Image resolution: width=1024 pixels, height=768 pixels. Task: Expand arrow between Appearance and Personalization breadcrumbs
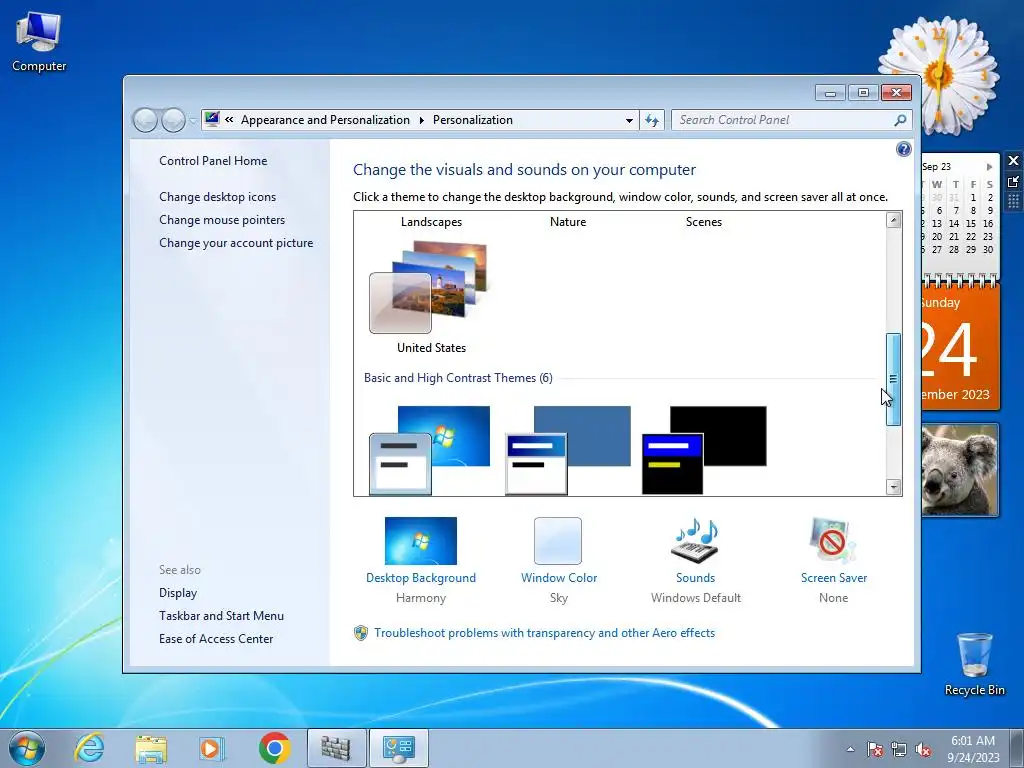[x=421, y=120]
